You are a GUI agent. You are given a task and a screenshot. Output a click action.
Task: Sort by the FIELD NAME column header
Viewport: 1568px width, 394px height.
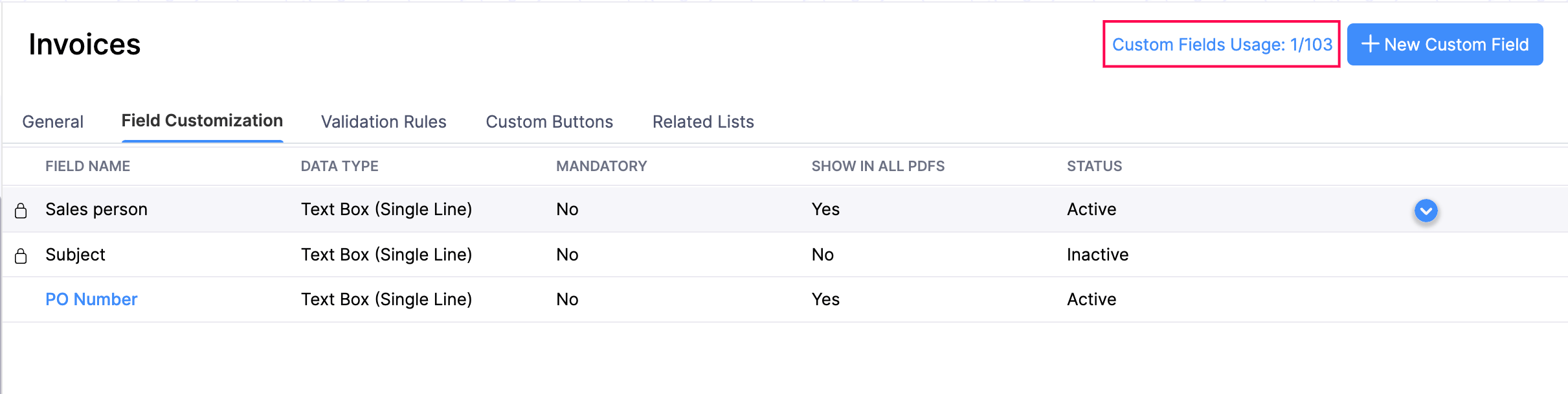[87, 166]
